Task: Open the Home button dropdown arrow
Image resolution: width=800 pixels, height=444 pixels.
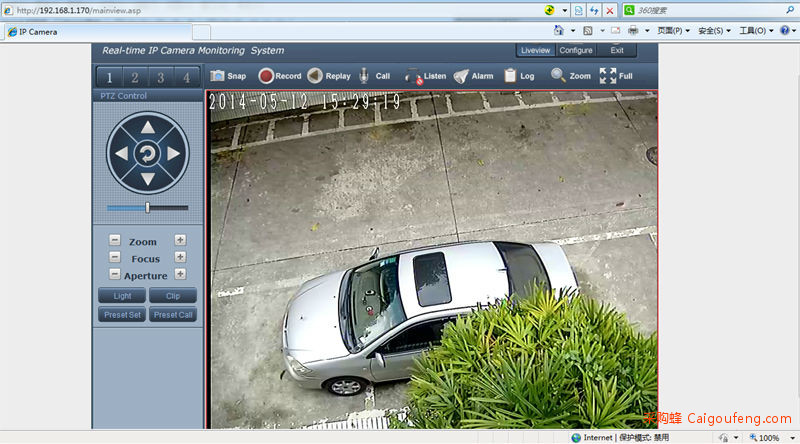Action: (x=572, y=31)
